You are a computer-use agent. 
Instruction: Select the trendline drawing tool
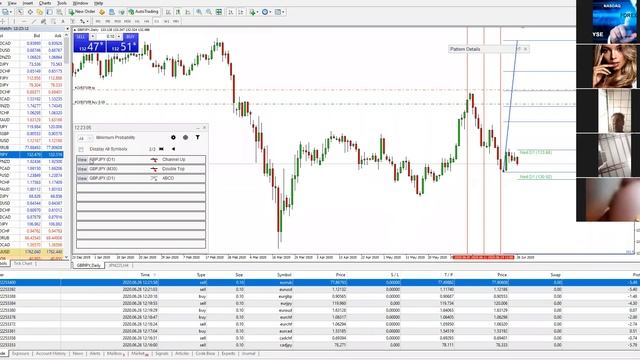coord(34,21)
